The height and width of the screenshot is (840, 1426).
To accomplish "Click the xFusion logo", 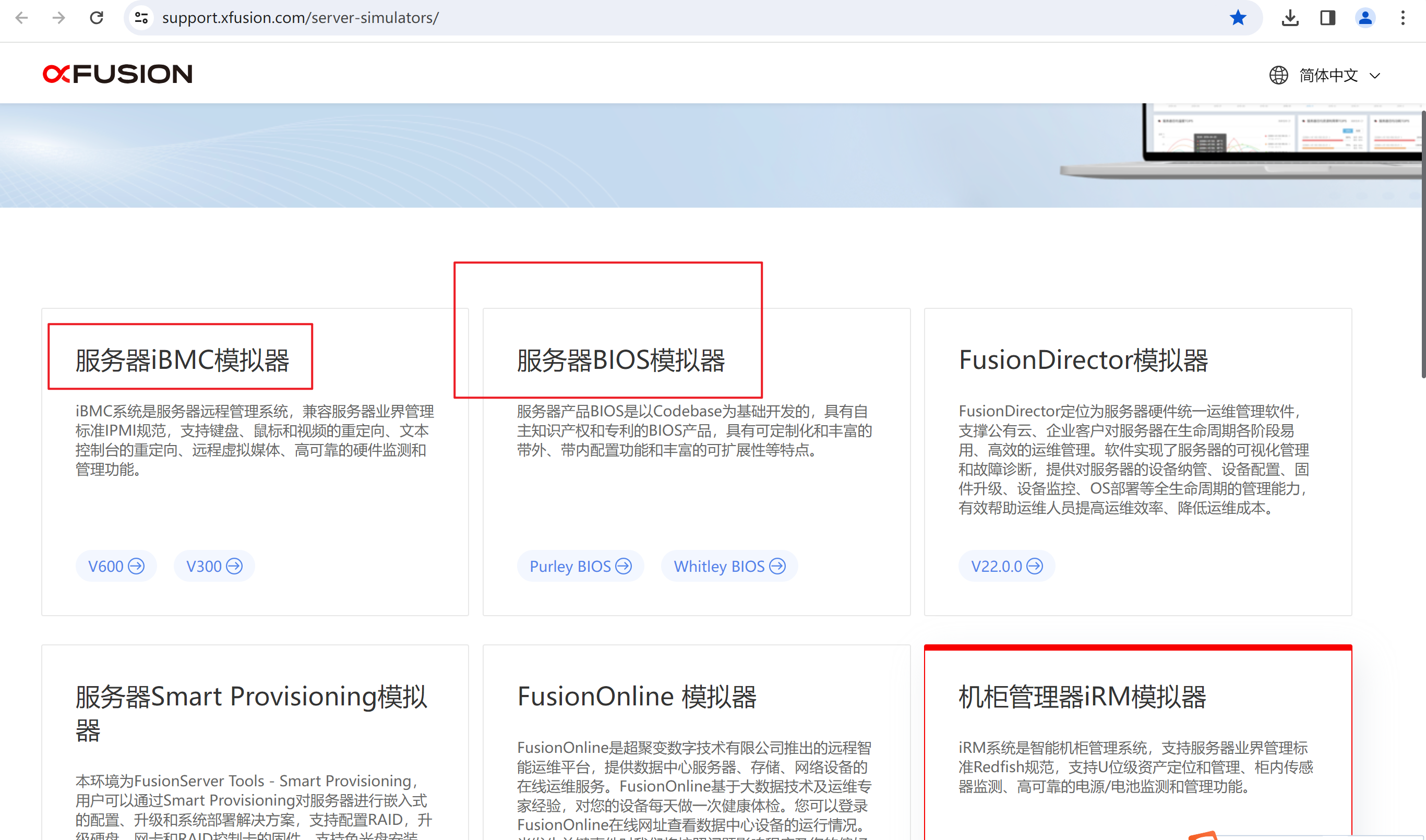I will (117, 74).
